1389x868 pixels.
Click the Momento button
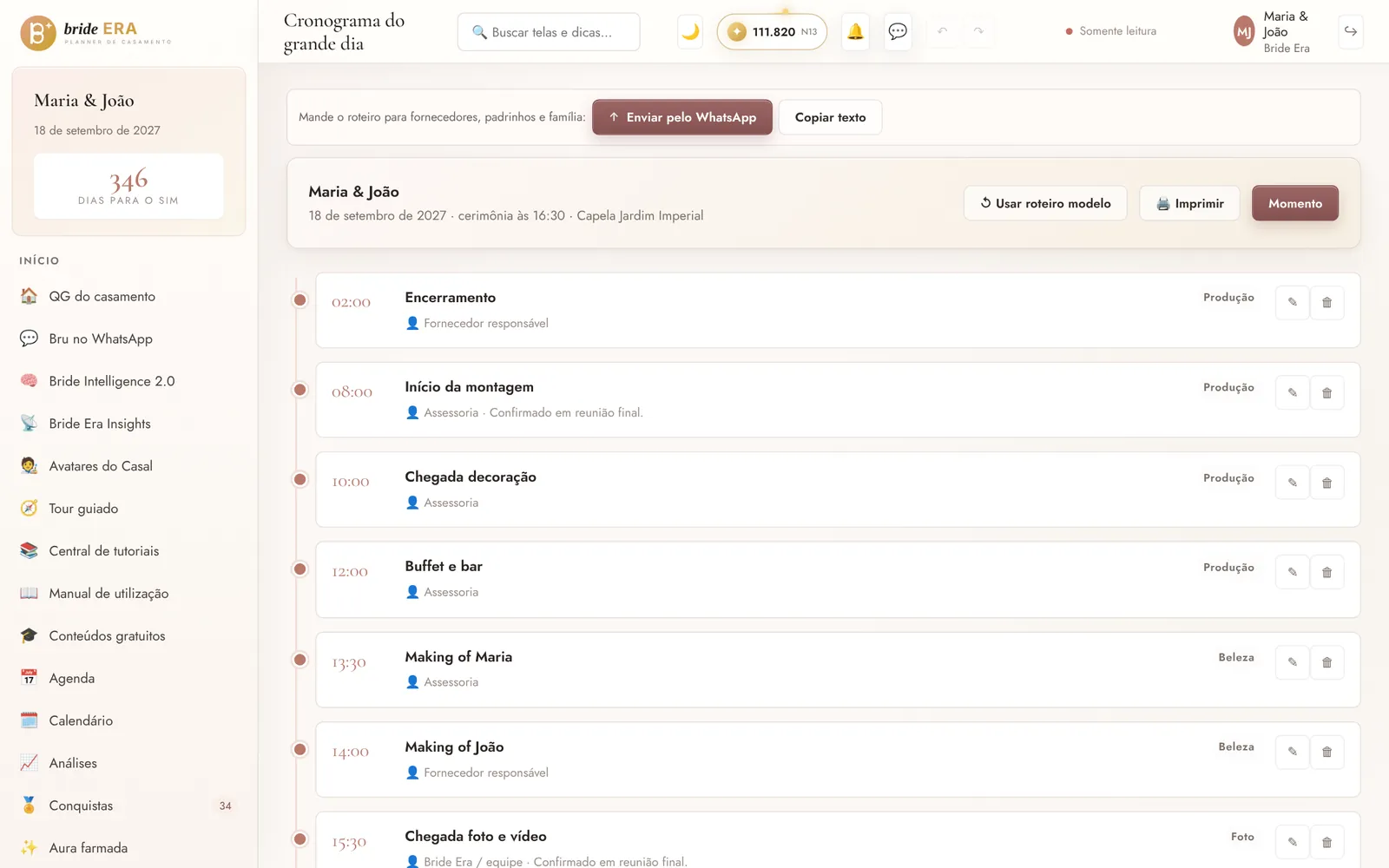1295,203
